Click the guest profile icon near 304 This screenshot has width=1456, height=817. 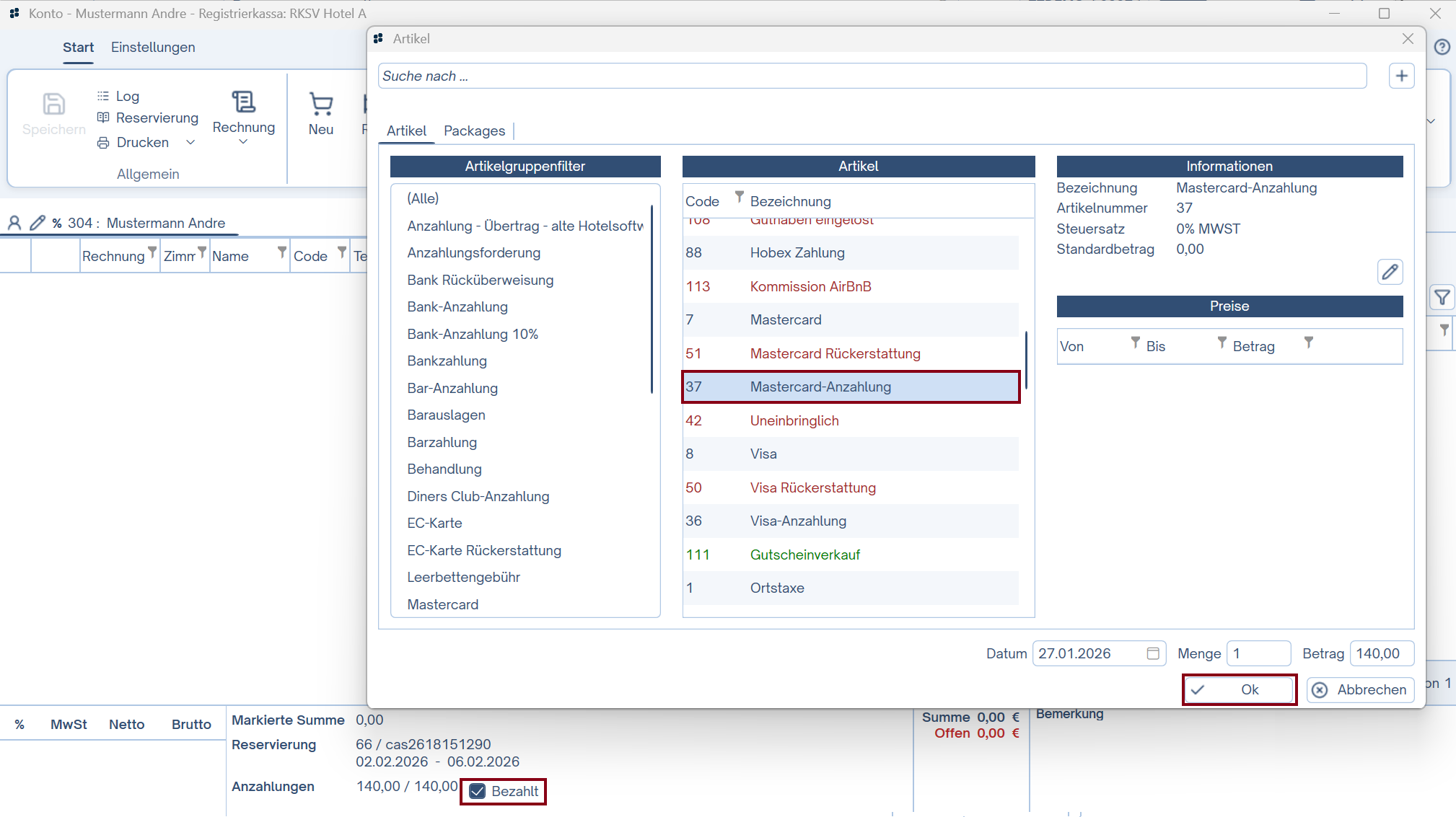click(x=14, y=223)
